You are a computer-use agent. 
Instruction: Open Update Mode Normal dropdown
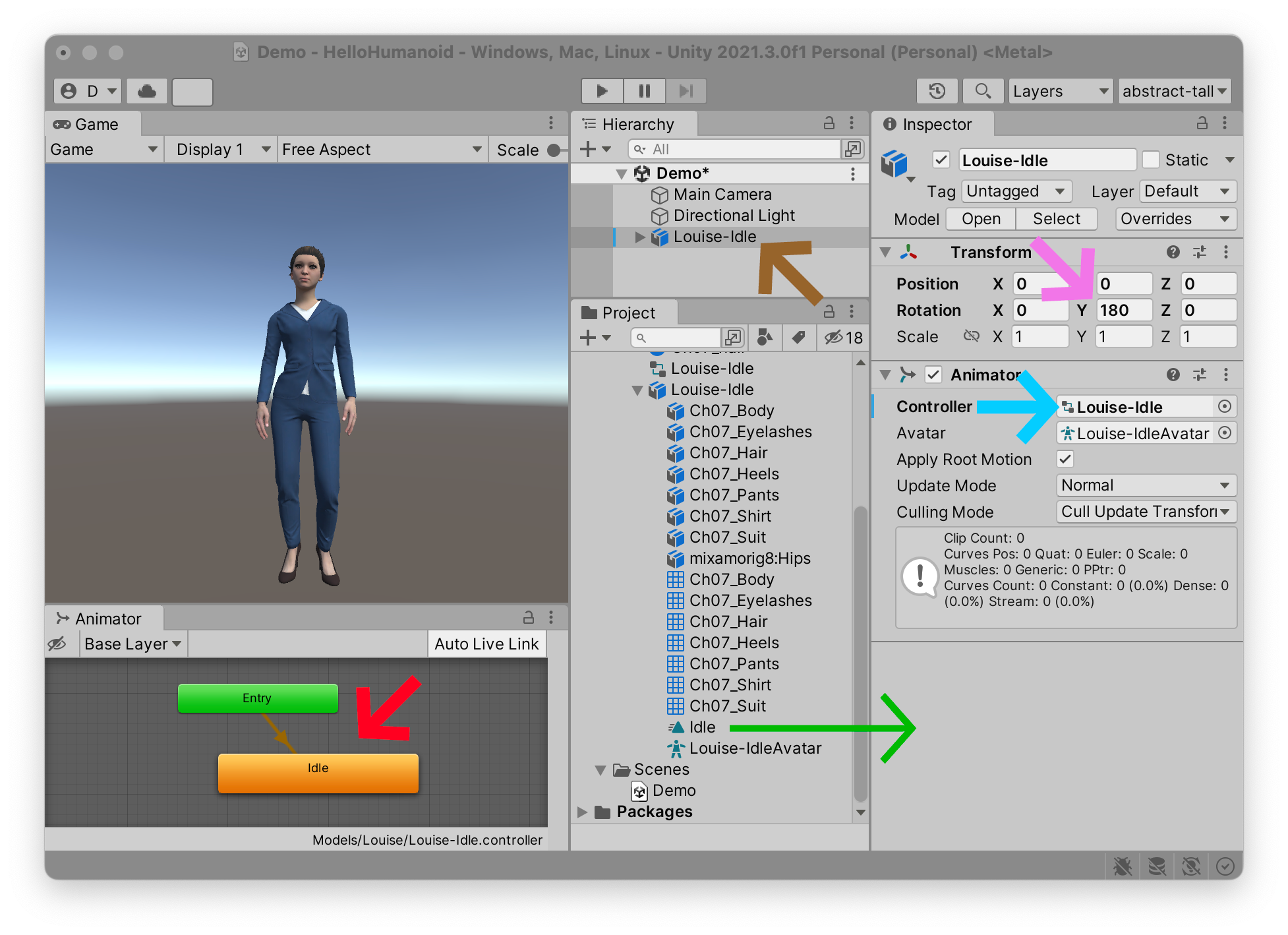[1146, 485]
